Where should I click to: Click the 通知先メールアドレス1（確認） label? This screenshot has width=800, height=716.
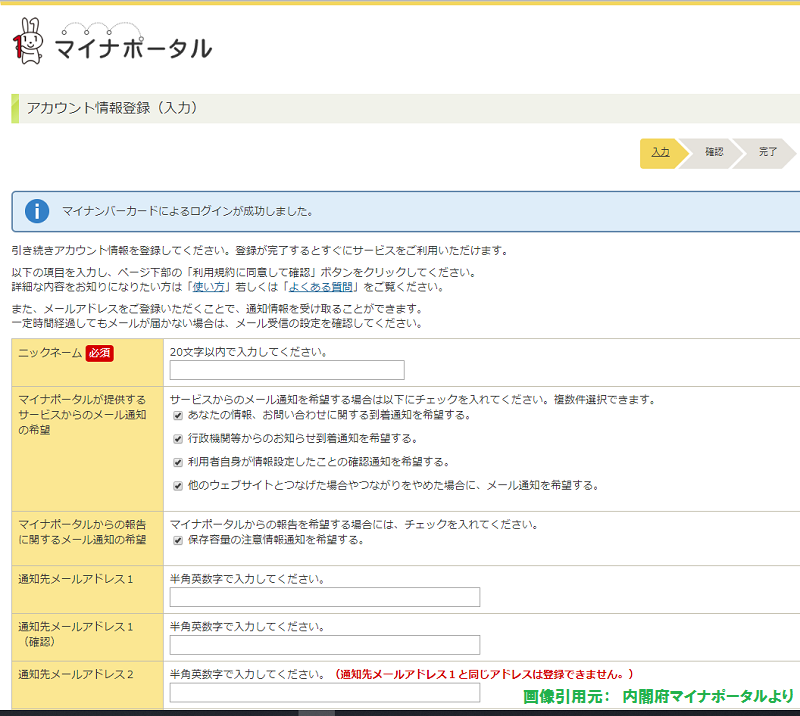coord(76,634)
